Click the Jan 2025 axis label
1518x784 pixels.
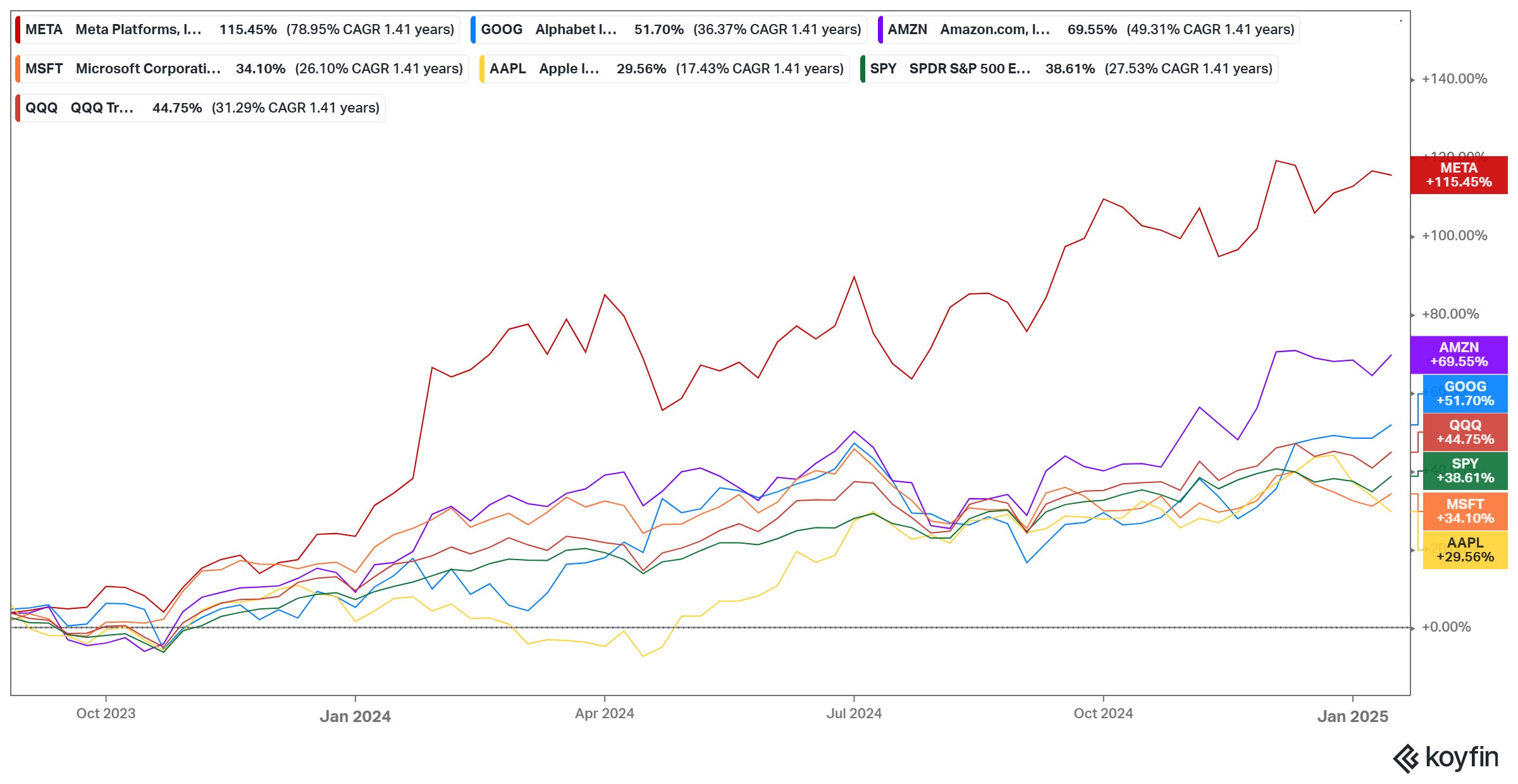[x=1352, y=716]
